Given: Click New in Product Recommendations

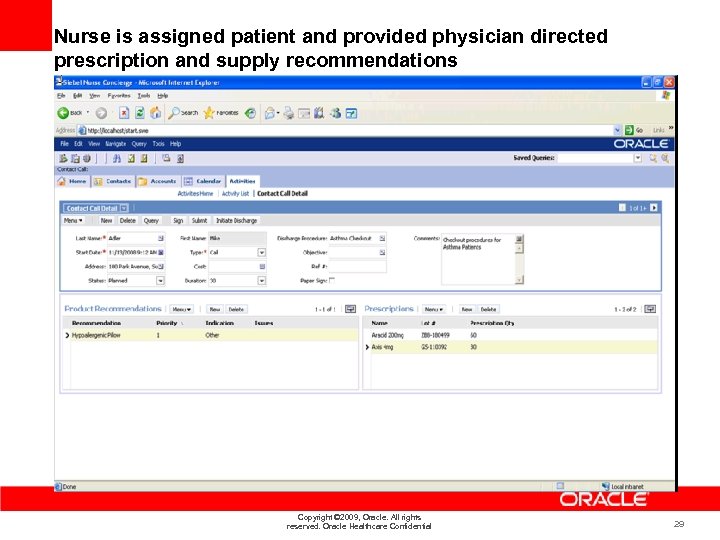Looking at the screenshot, I should 215,309.
